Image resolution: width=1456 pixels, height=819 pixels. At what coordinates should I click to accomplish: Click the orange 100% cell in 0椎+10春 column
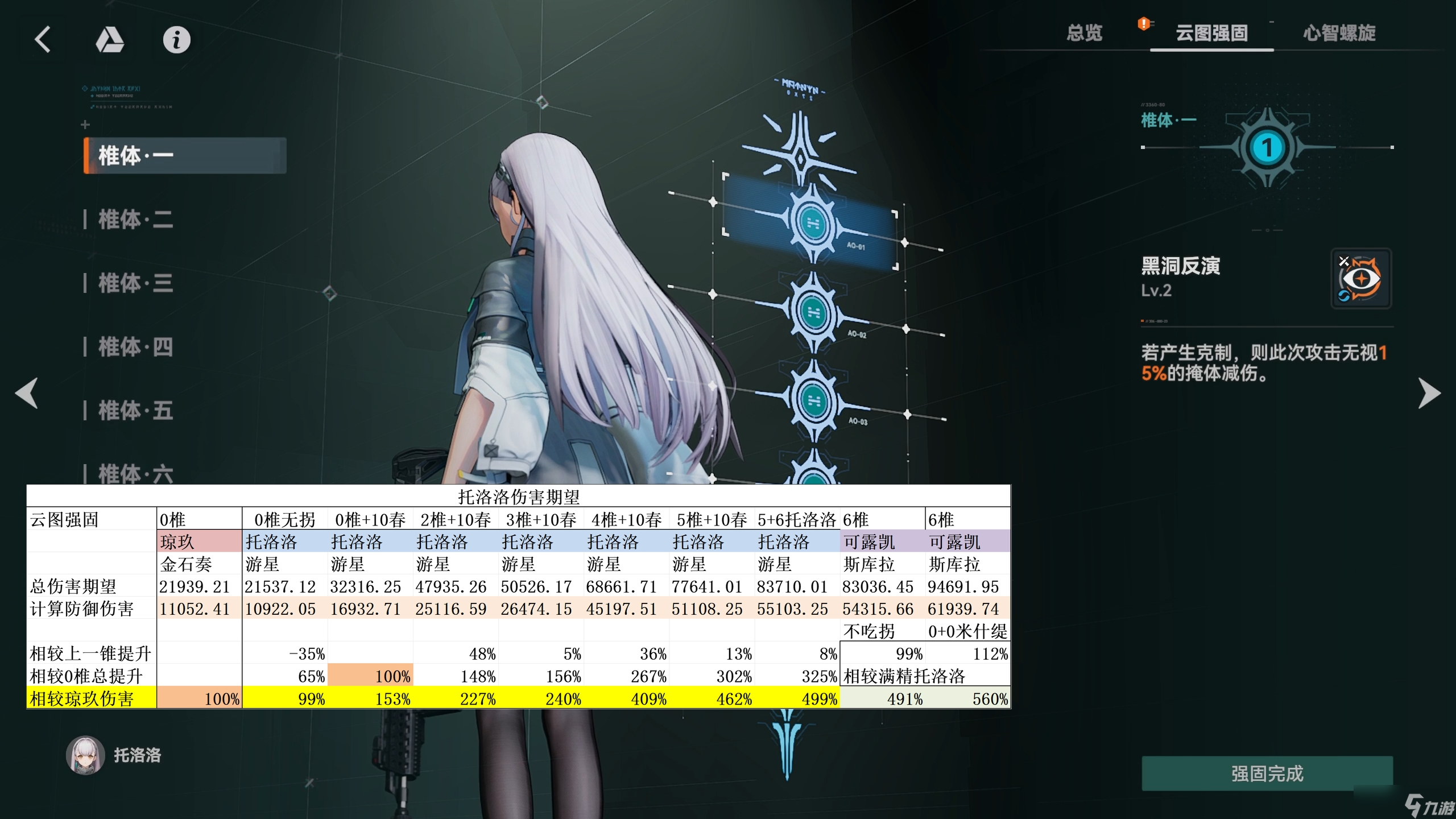(x=370, y=676)
